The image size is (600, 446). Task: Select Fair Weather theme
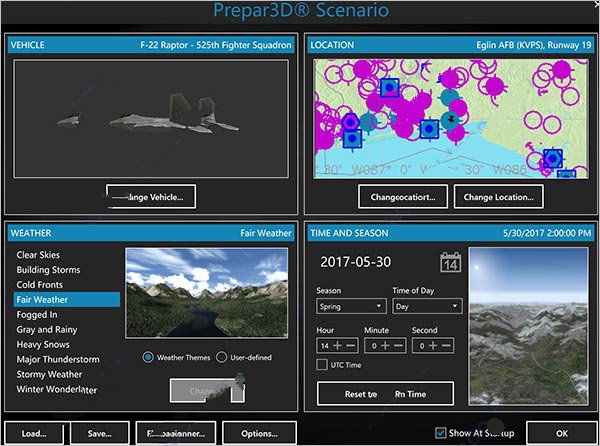67,300
